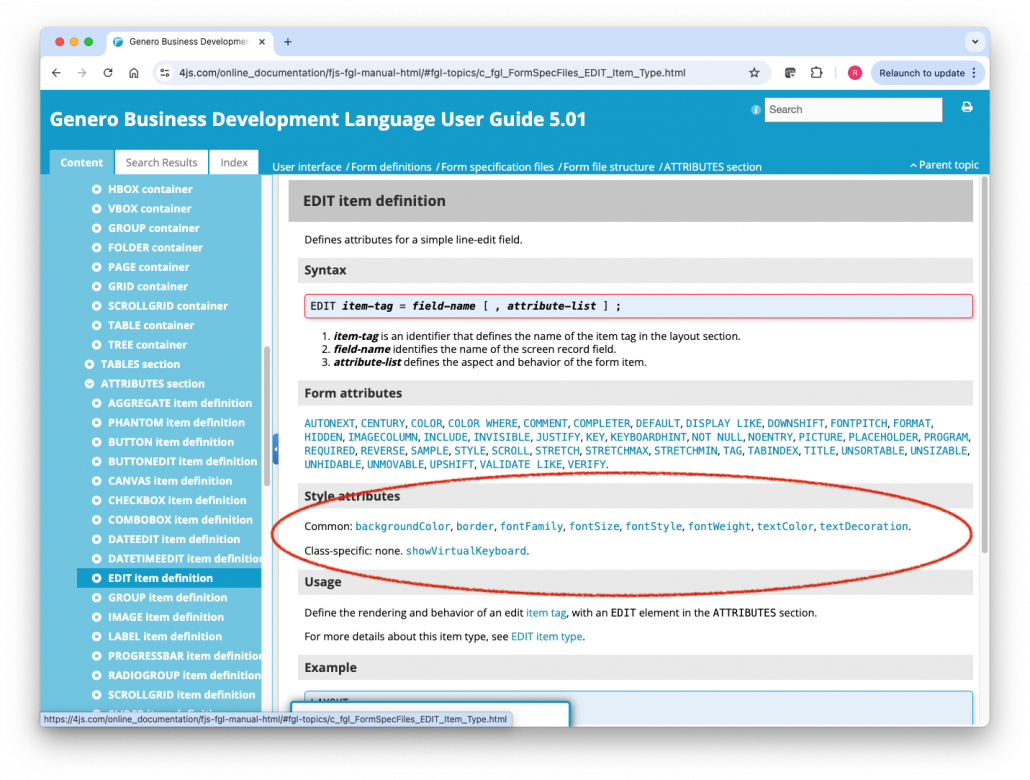Screen dimensions: 1030x780
Task: Open GROUP container topic
Action: [153, 228]
